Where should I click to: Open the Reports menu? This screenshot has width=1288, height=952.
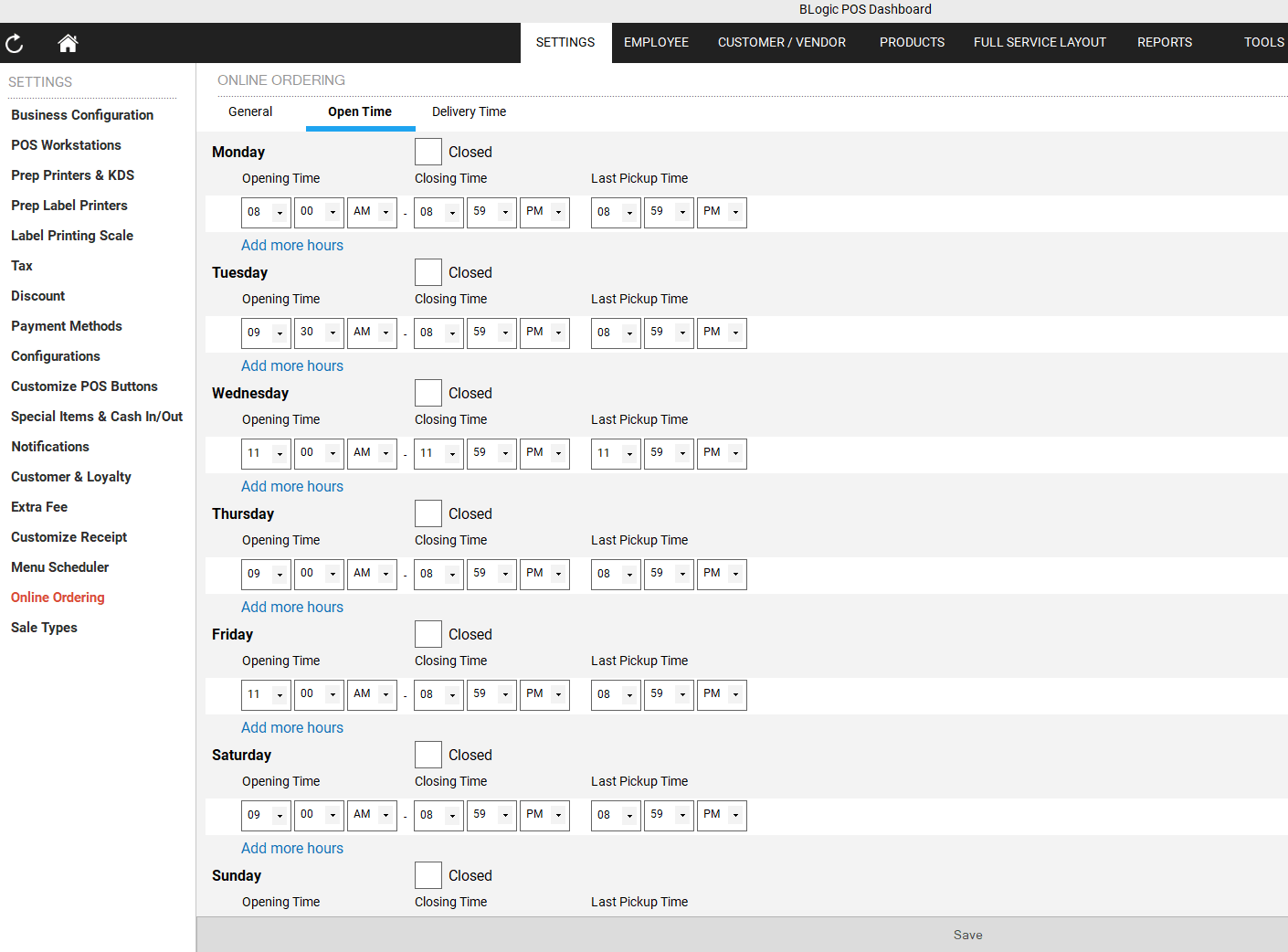[x=1164, y=42]
